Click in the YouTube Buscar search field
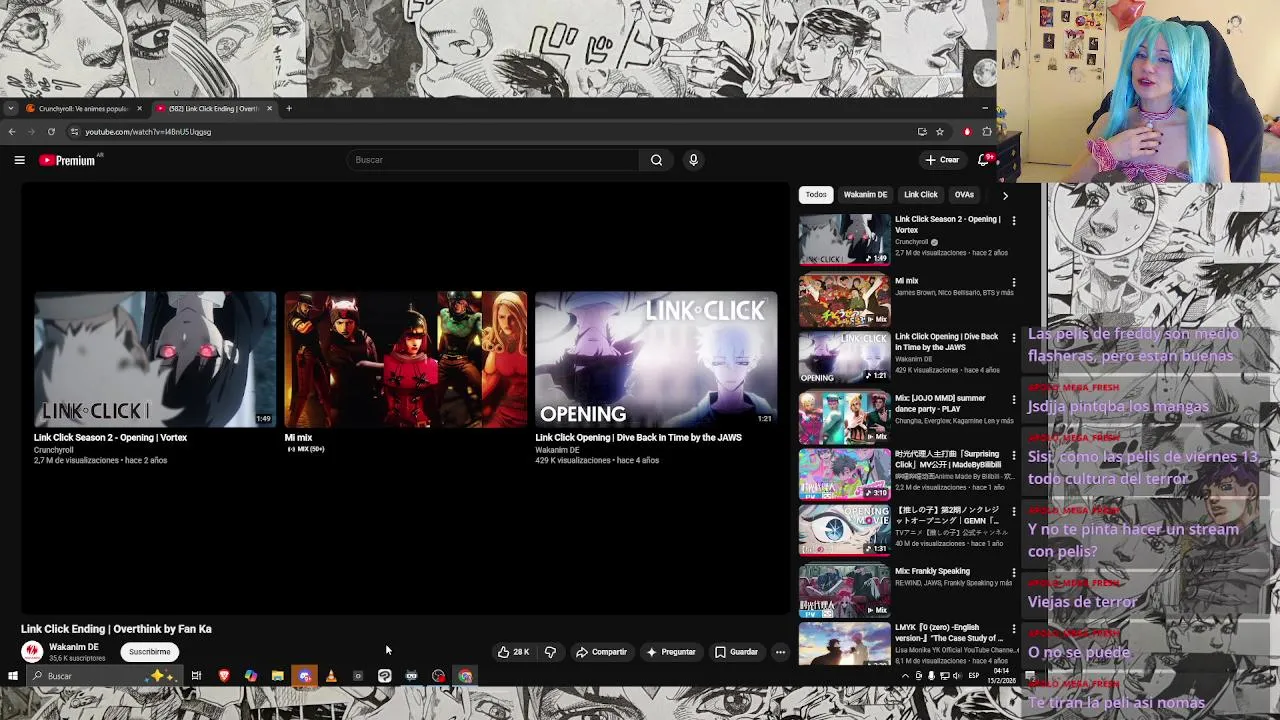This screenshot has width=1280, height=720. click(493, 160)
